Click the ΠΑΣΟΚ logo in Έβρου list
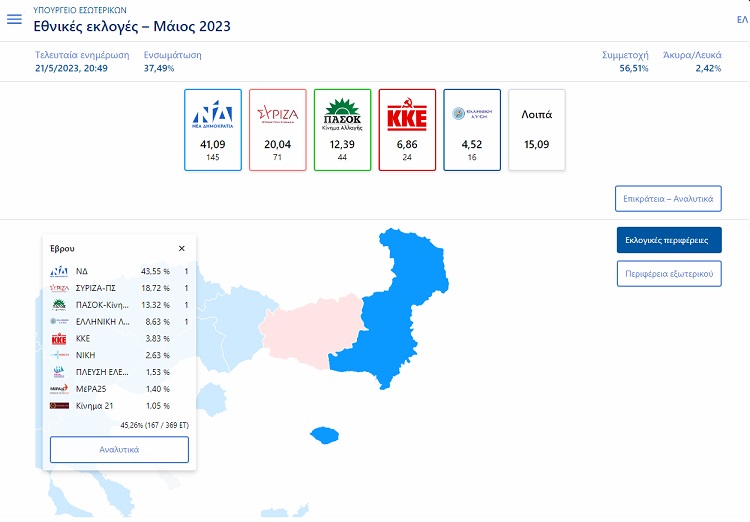 59,305
